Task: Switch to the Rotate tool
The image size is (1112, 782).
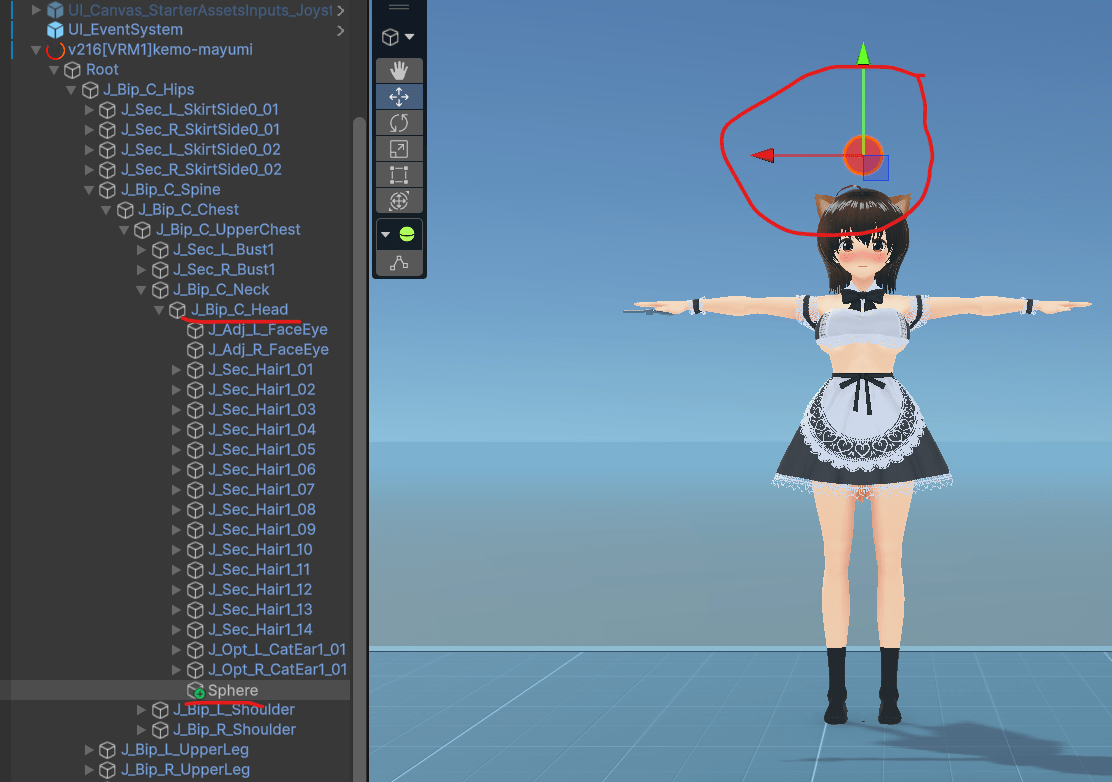Action: tap(399, 122)
